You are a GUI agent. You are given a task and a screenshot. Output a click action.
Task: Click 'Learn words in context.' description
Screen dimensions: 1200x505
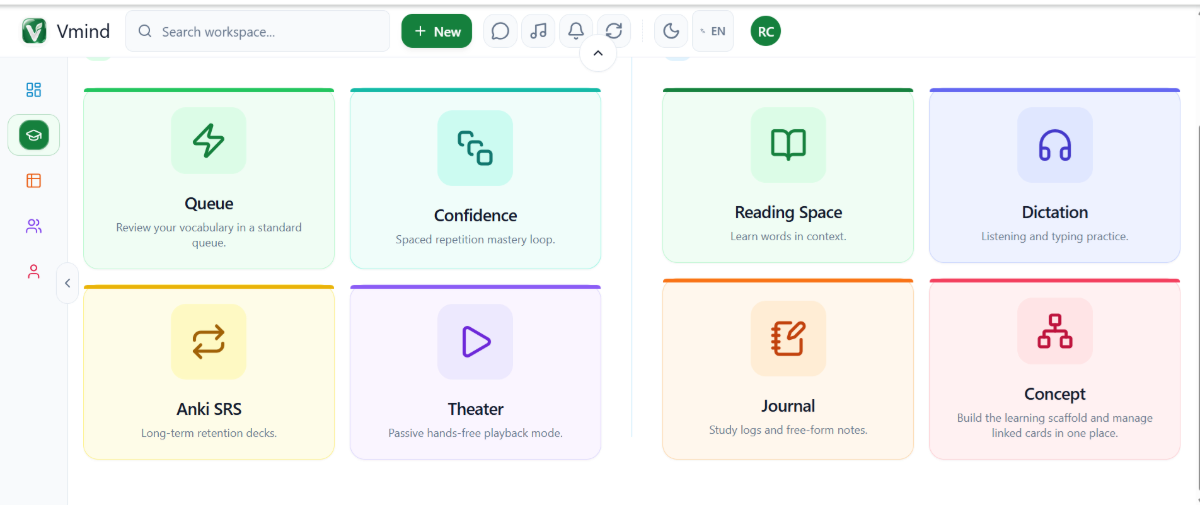(788, 237)
